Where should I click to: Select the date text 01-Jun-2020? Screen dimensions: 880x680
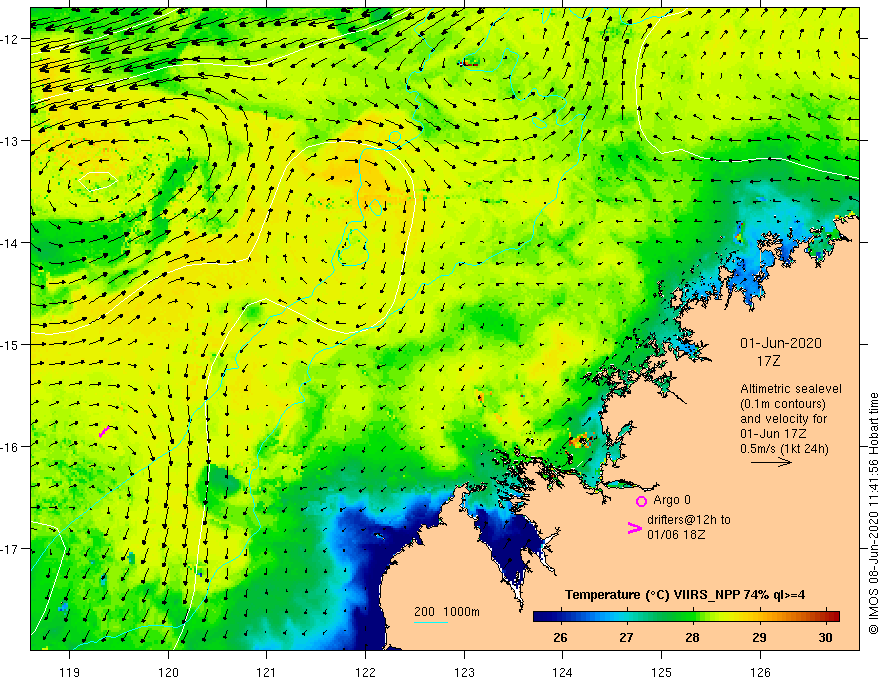[x=781, y=343]
